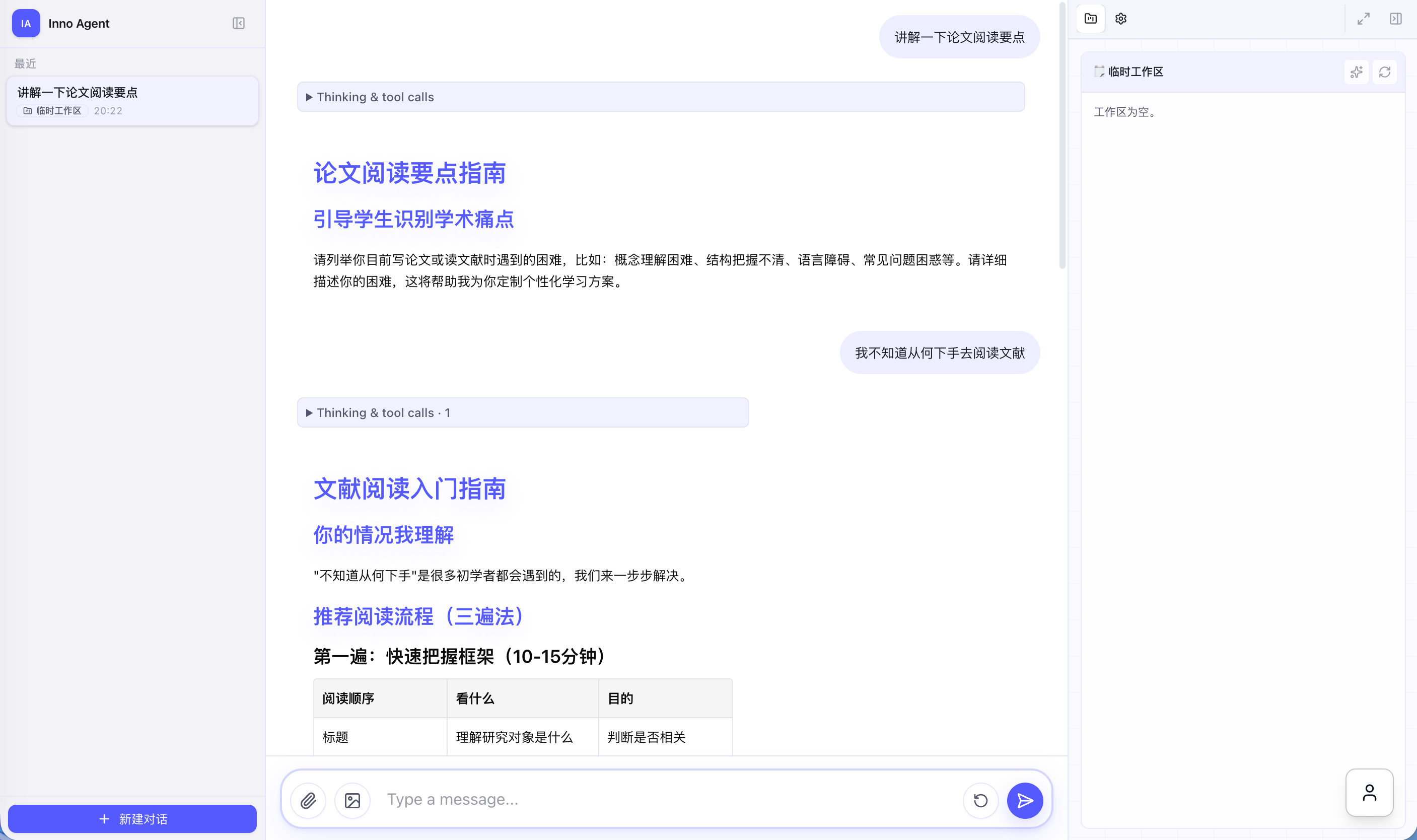This screenshot has height=840, width=1417.
Task: Click the heading 引导学生识别学术痛点
Action: click(413, 219)
